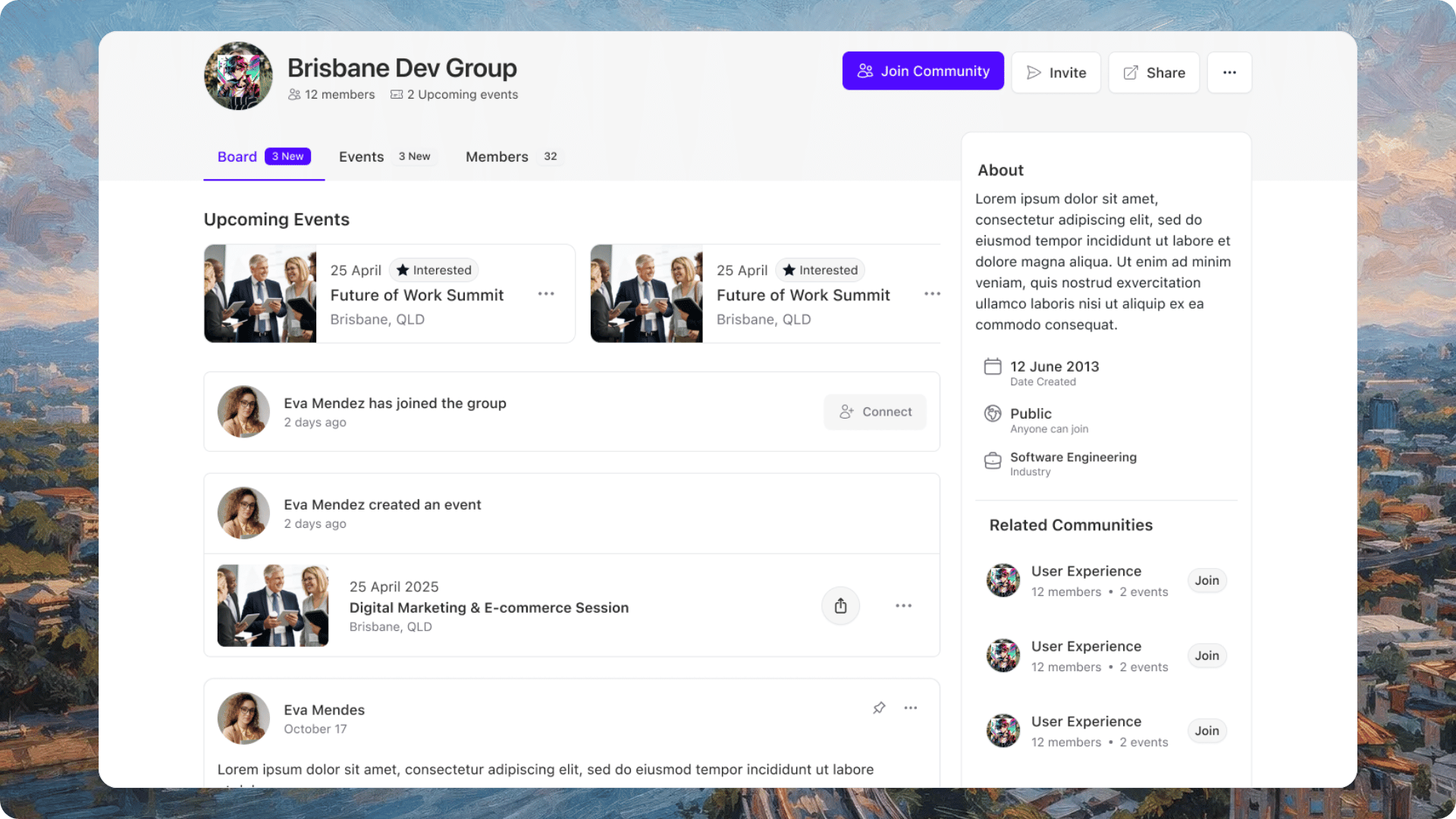Click the Share button
Viewport: 1456px width, 819px height.
[1153, 73]
